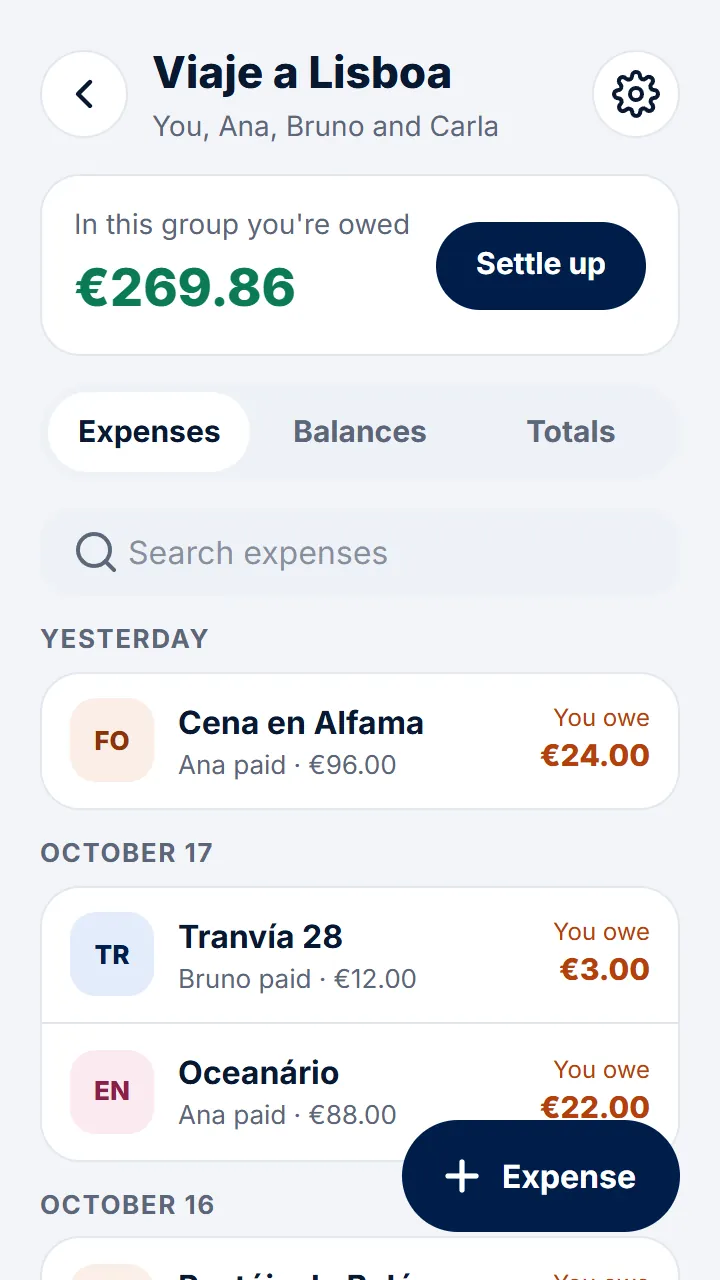This screenshot has height=1280, width=720.
Task: Tap the TR category badge for Tranvía 28
Action: [x=112, y=954]
